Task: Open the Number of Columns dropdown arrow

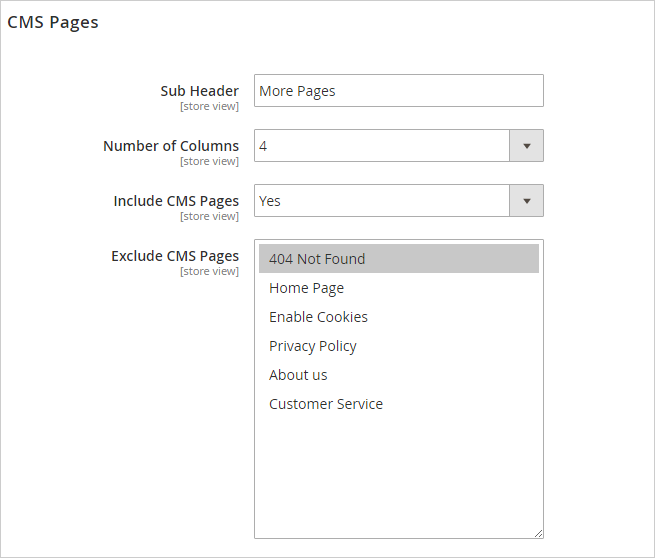Action: pos(527,146)
